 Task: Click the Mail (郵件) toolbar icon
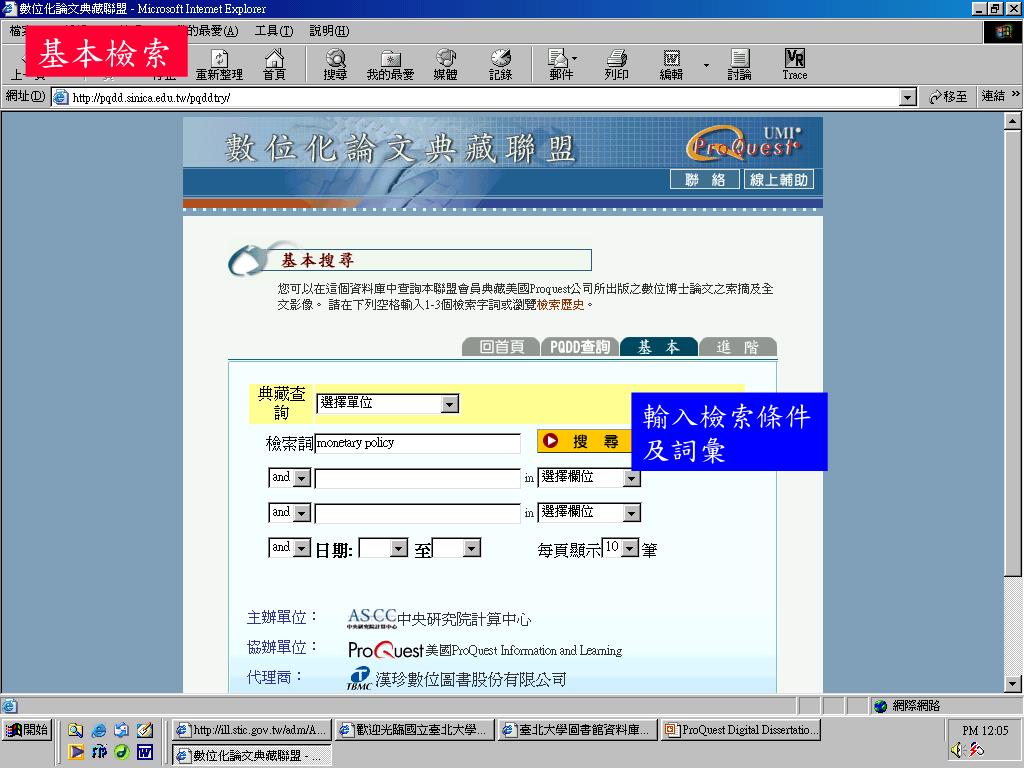click(561, 65)
